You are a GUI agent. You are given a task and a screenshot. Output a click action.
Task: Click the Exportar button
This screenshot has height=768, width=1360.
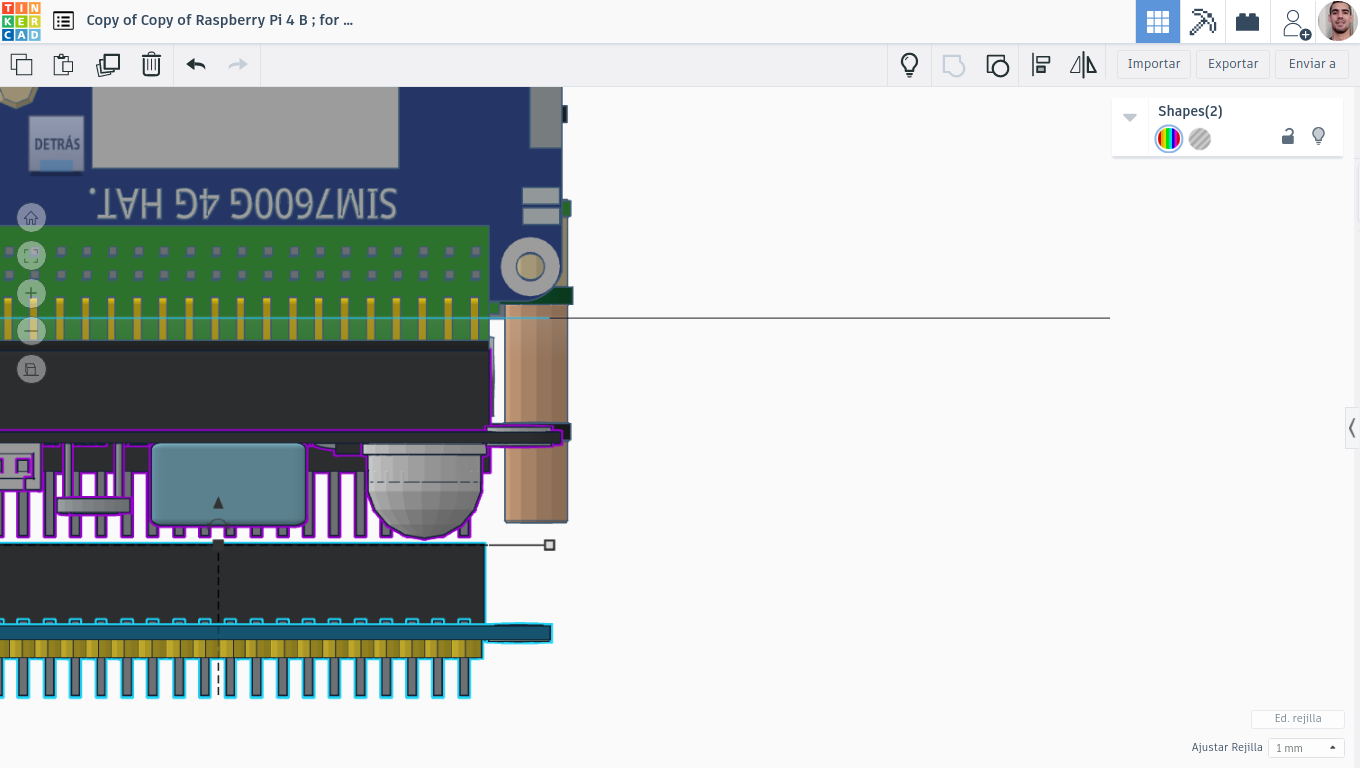[1233, 64]
